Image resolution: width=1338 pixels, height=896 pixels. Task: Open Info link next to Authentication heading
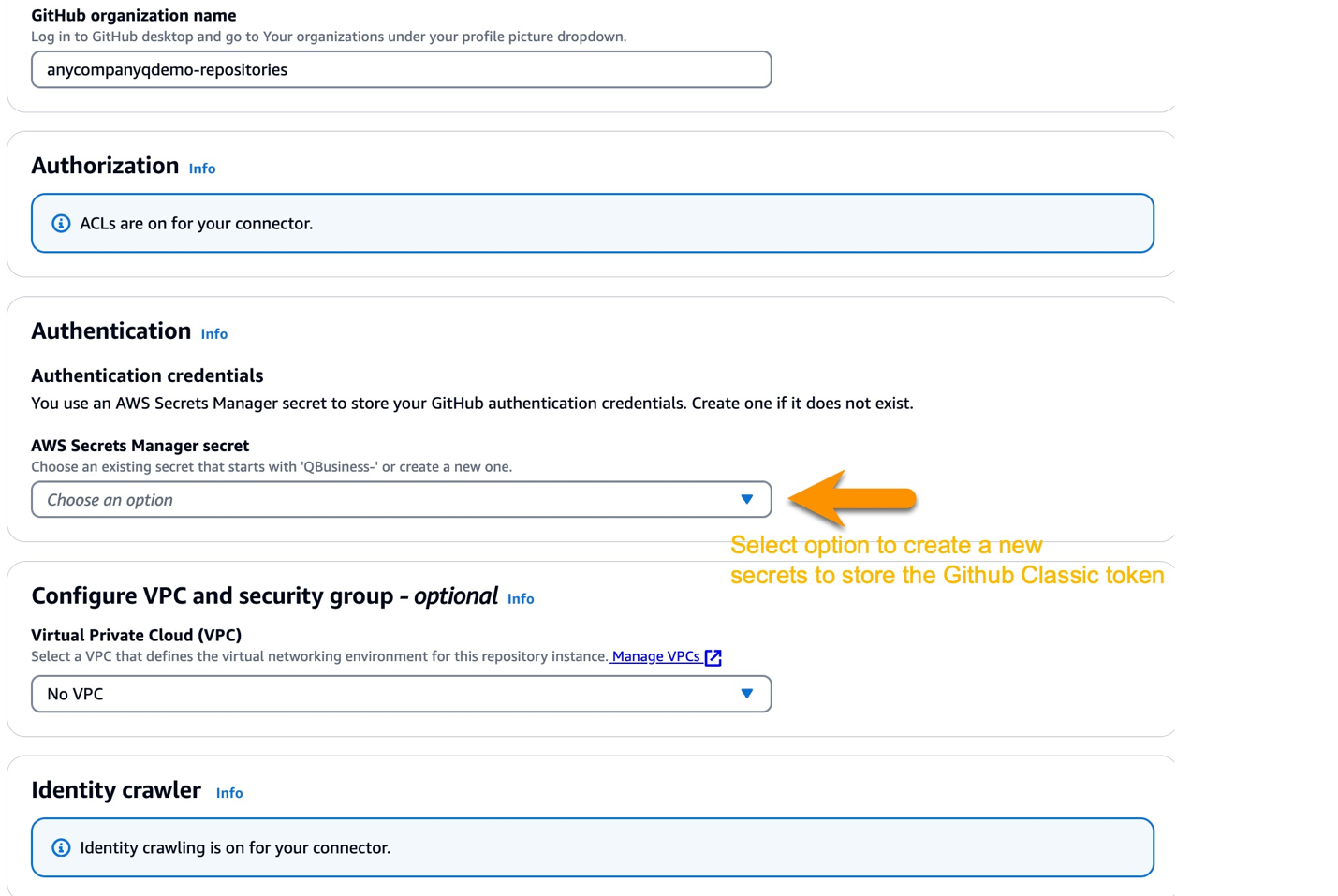213,334
